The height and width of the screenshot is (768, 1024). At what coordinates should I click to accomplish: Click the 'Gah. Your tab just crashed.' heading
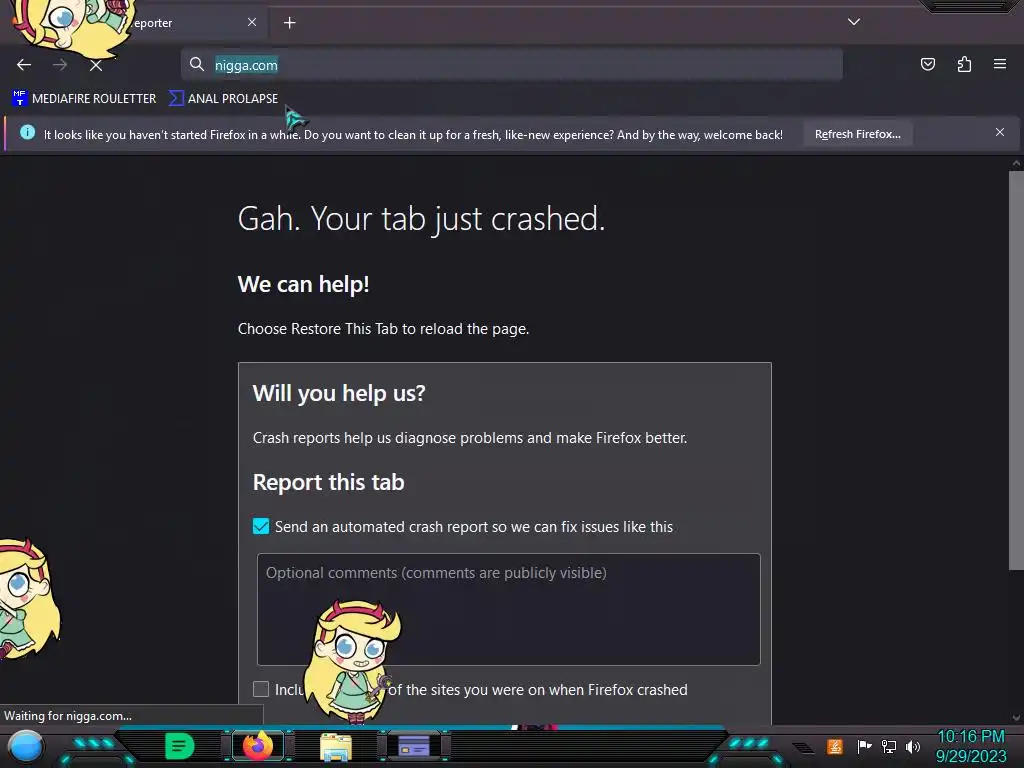pos(421,218)
